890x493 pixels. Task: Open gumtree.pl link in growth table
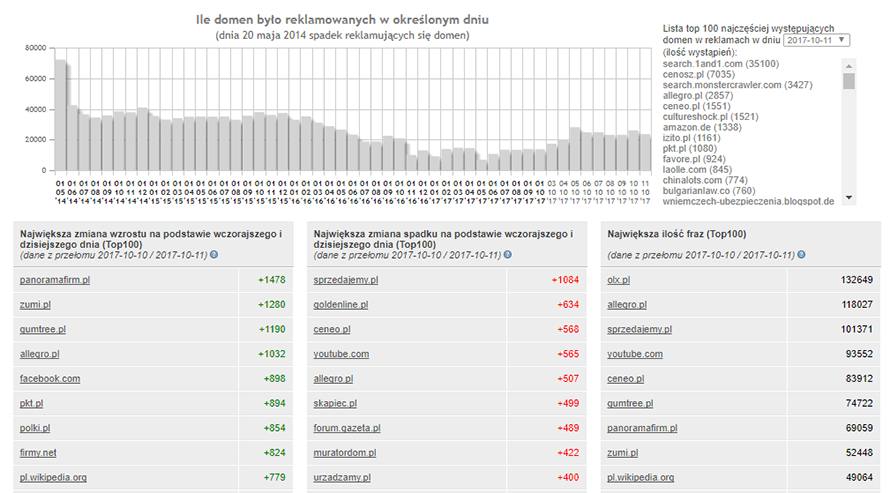click(x=43, y=329)
